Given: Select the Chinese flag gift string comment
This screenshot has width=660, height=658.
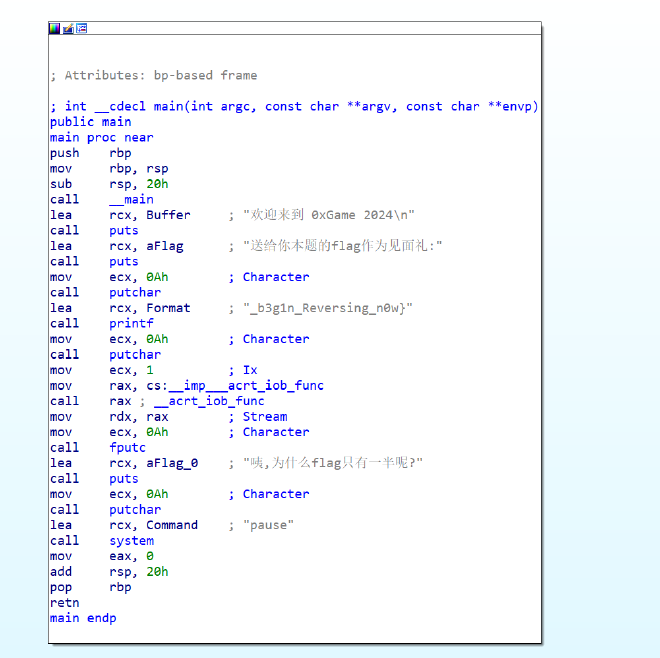Looking at the screenshot, I should [343, 246].
